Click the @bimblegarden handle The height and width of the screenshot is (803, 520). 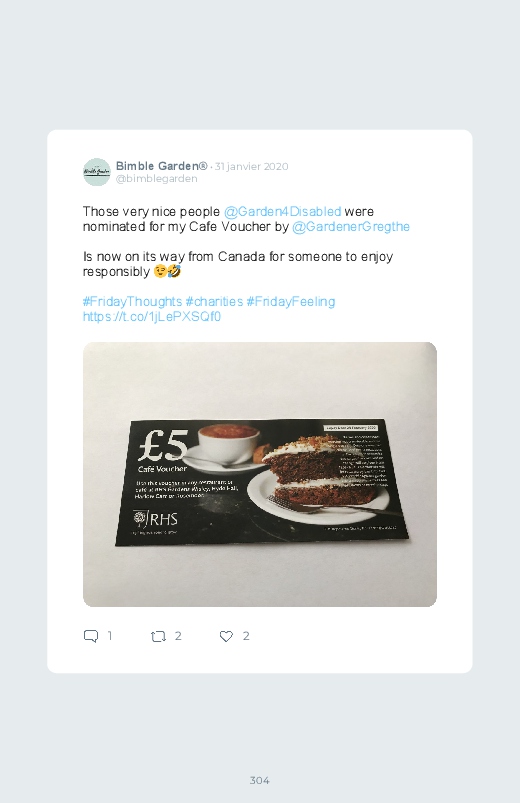coord(156,179)
